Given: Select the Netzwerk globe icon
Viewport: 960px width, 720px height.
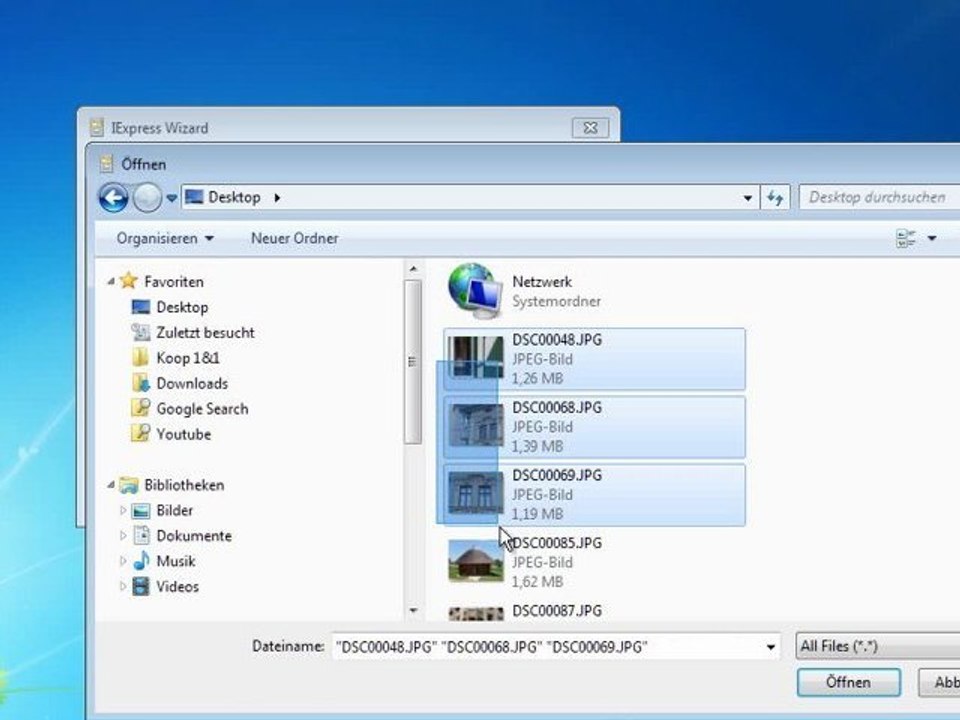Looking at the screenshot, I should pos(475,291).
